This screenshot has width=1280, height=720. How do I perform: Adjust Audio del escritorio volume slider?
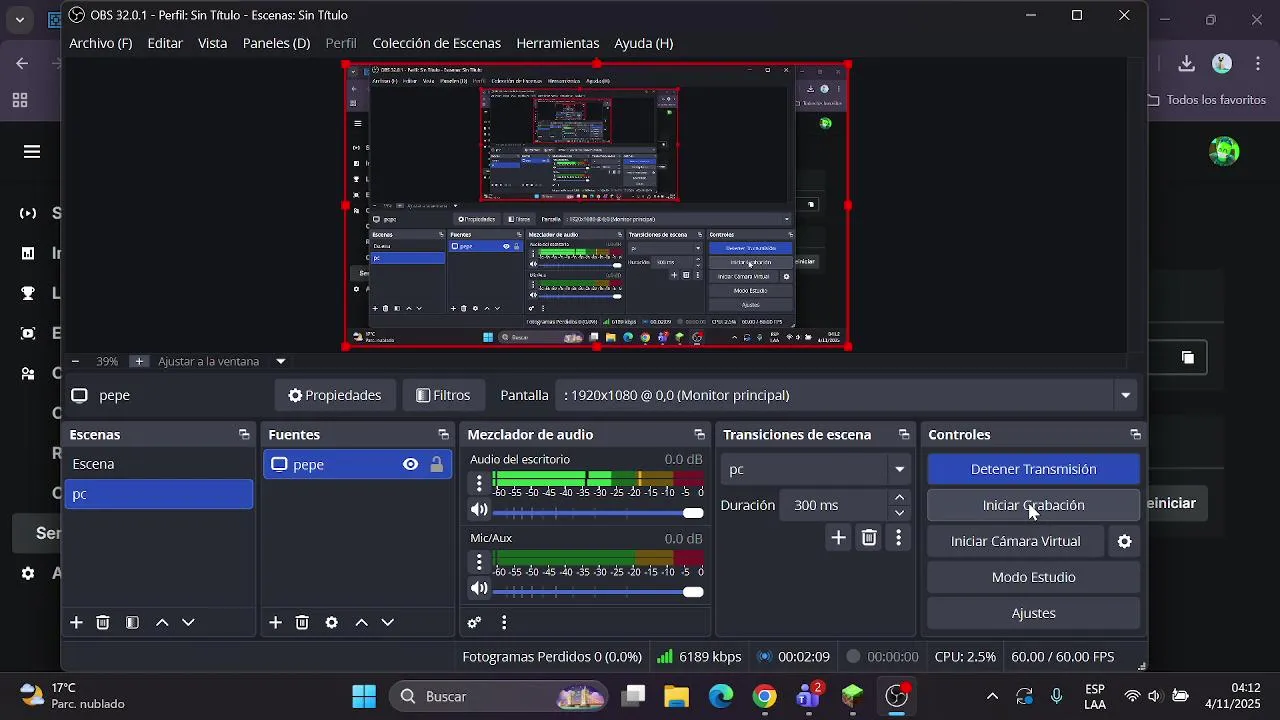598,513
